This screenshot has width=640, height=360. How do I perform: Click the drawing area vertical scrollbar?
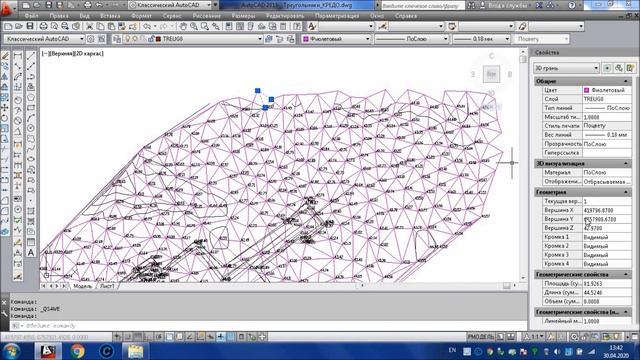tap(523, 165)
